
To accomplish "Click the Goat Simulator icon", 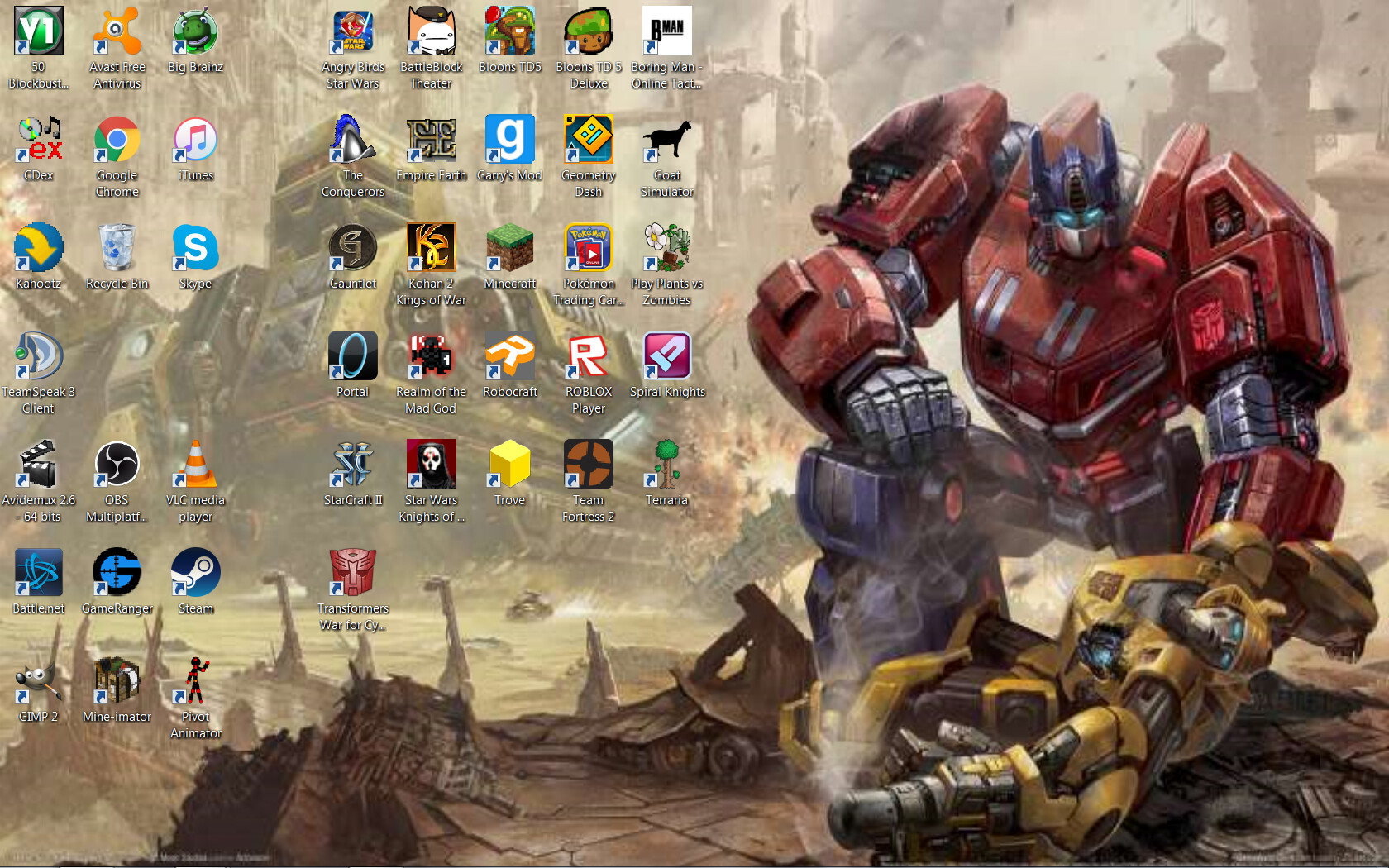I will click(x=666, y=140).
